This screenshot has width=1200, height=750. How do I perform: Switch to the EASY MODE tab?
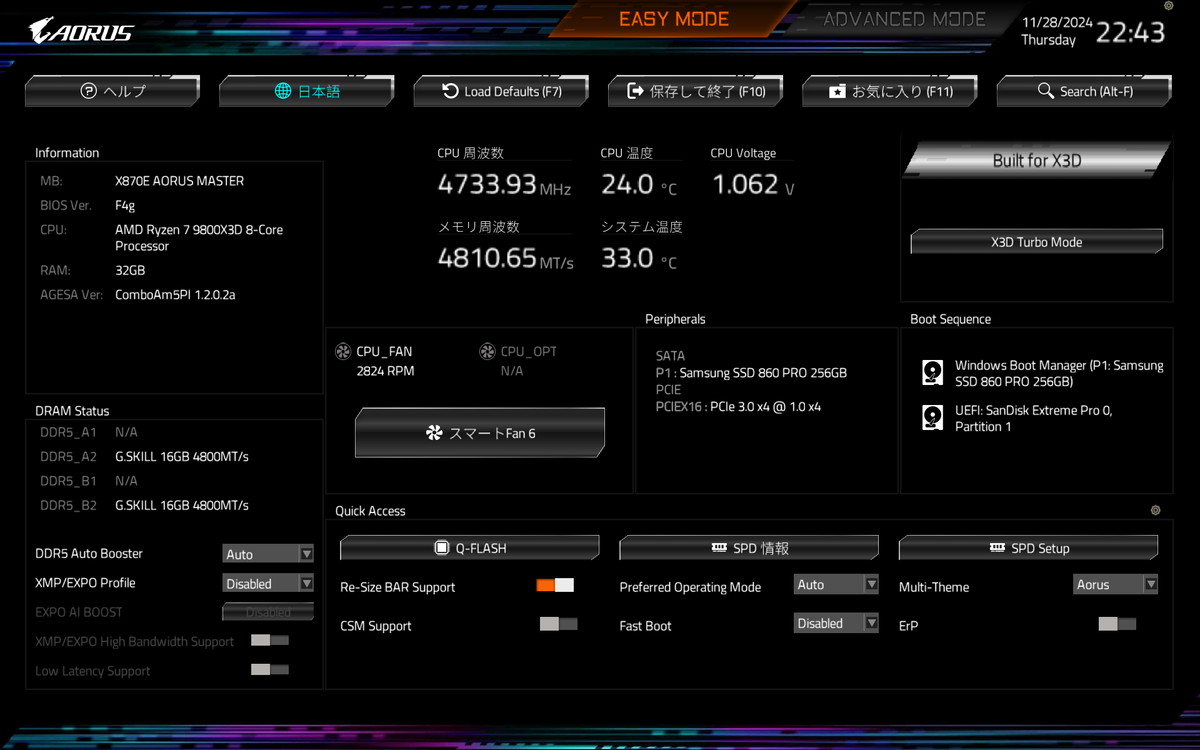[674, 19]
